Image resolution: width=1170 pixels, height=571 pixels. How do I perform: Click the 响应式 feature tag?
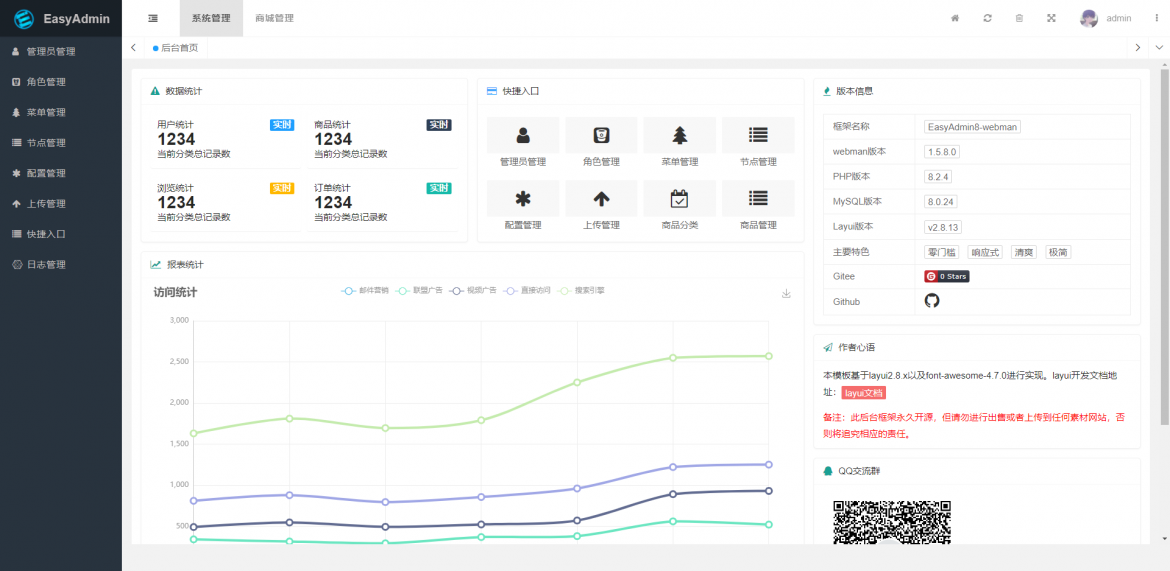pos(985,252)
